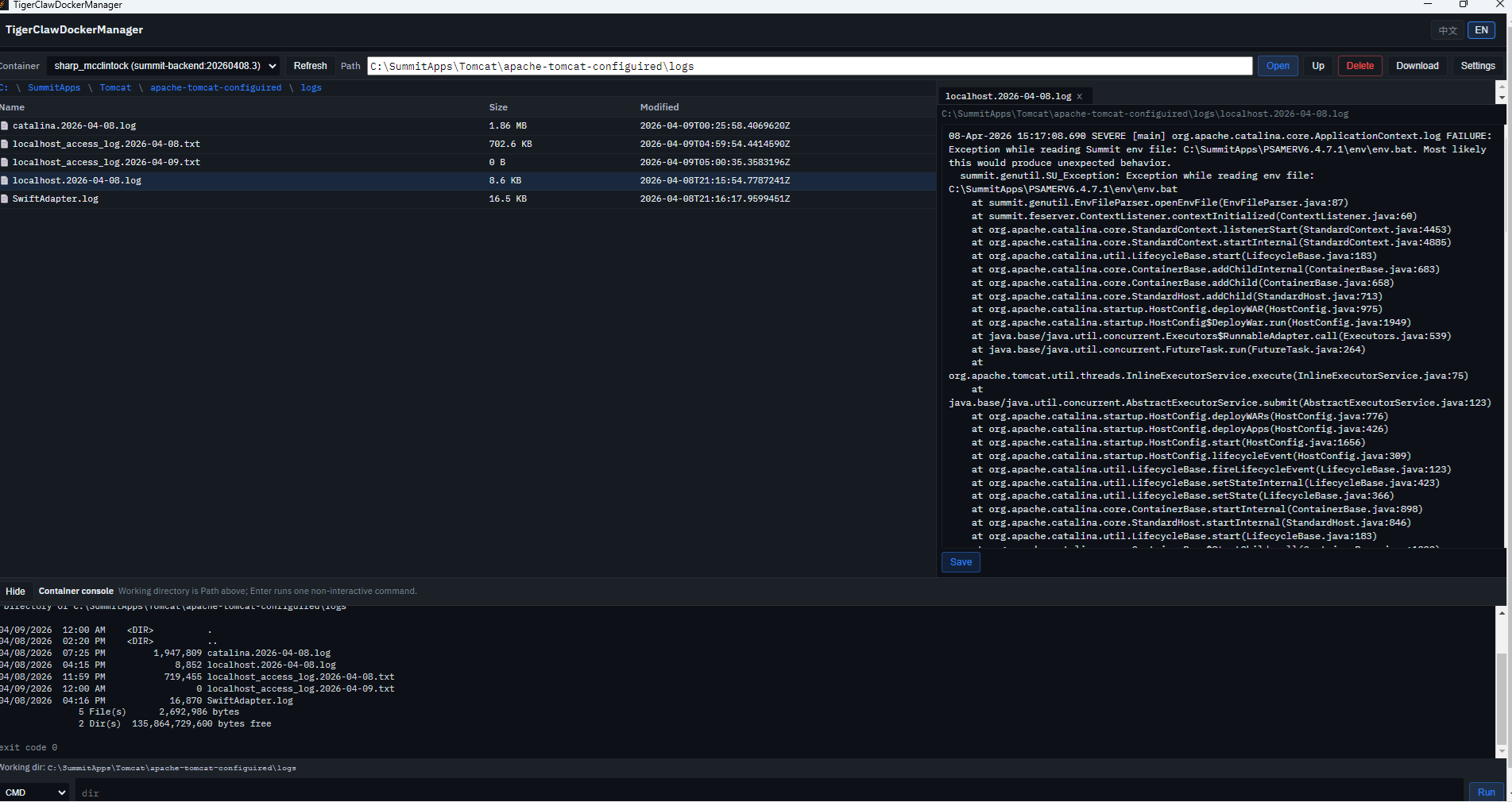This screenshot has height=802, width=1512.
Task: Open Settings
Action: (x=1478, y=66)
